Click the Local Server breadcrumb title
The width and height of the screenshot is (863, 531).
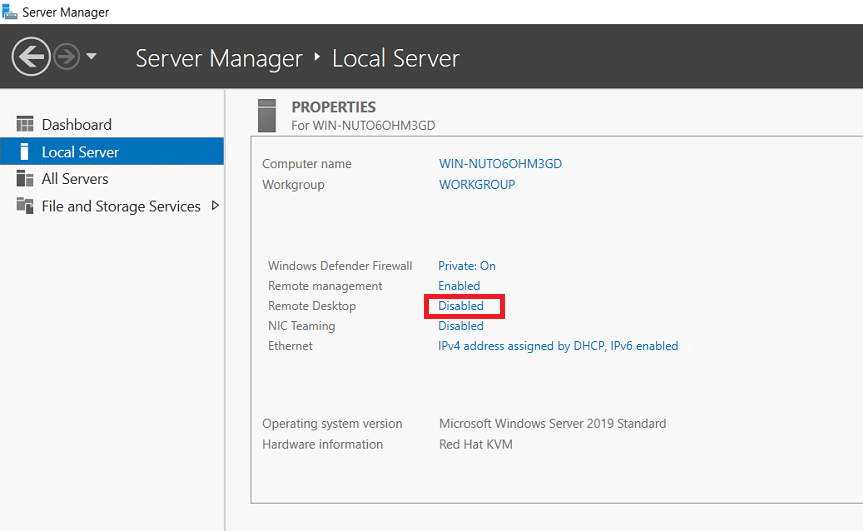coord(396,58)
